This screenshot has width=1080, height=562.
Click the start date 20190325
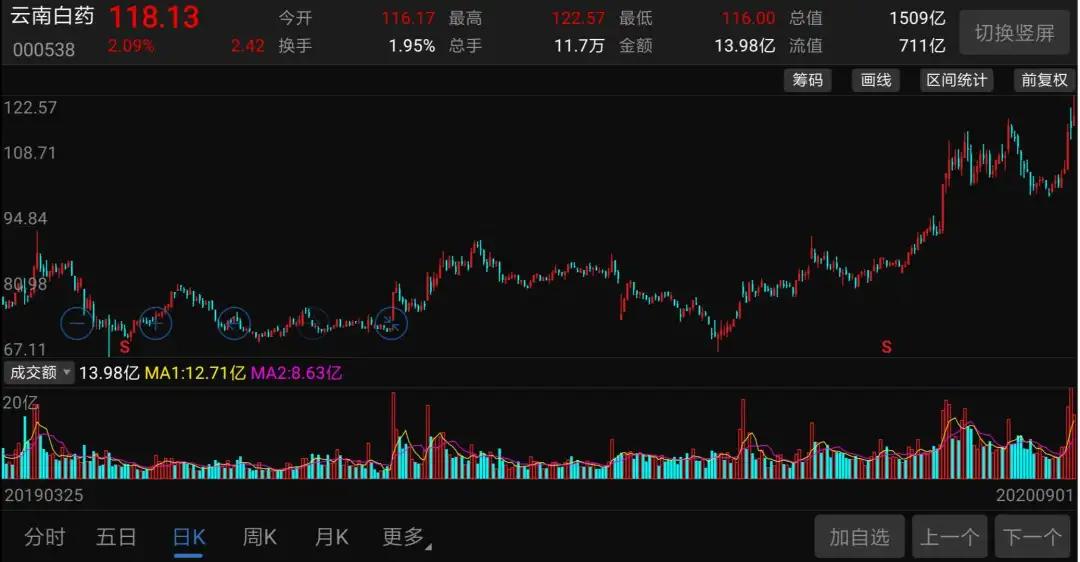[43, 495]
